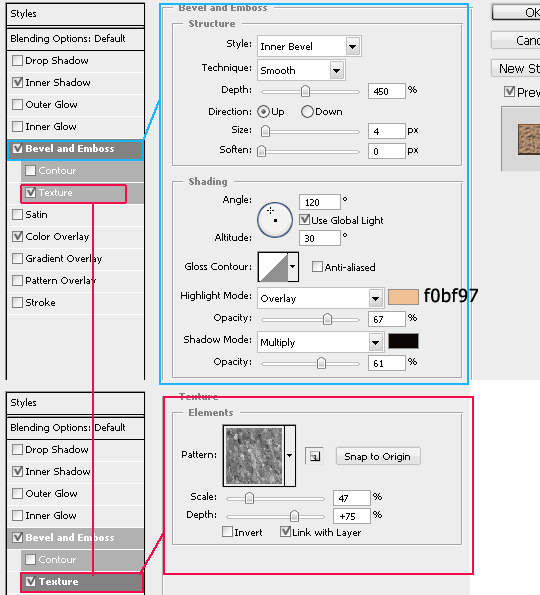Click the Cancel button
This screenshot has width=540, height=595.
pos(516,40)
